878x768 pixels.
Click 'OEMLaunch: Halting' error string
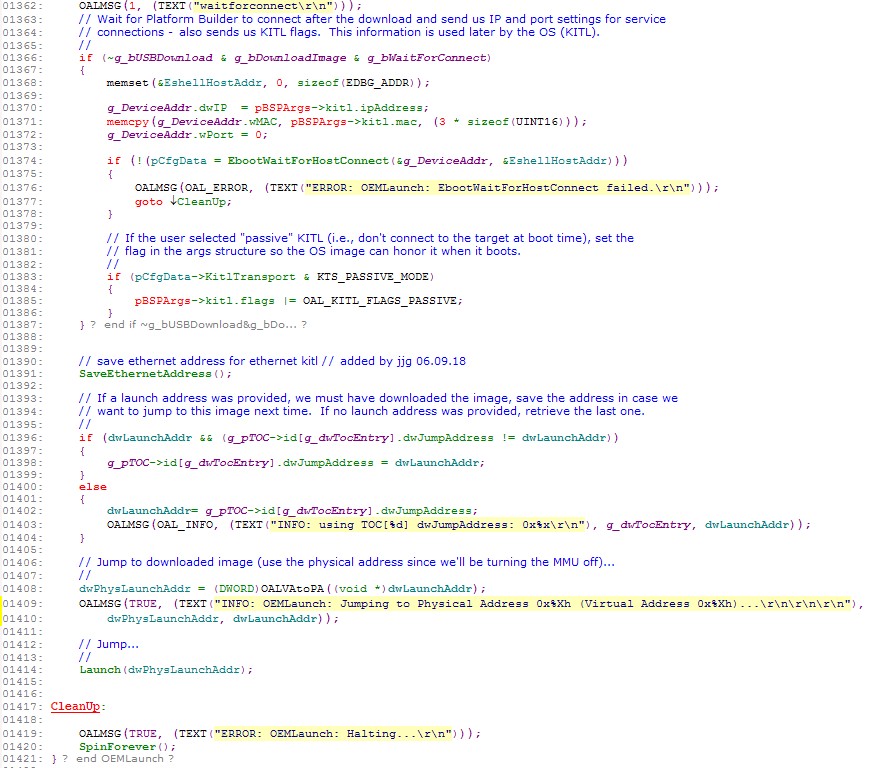tap(333, 733)
